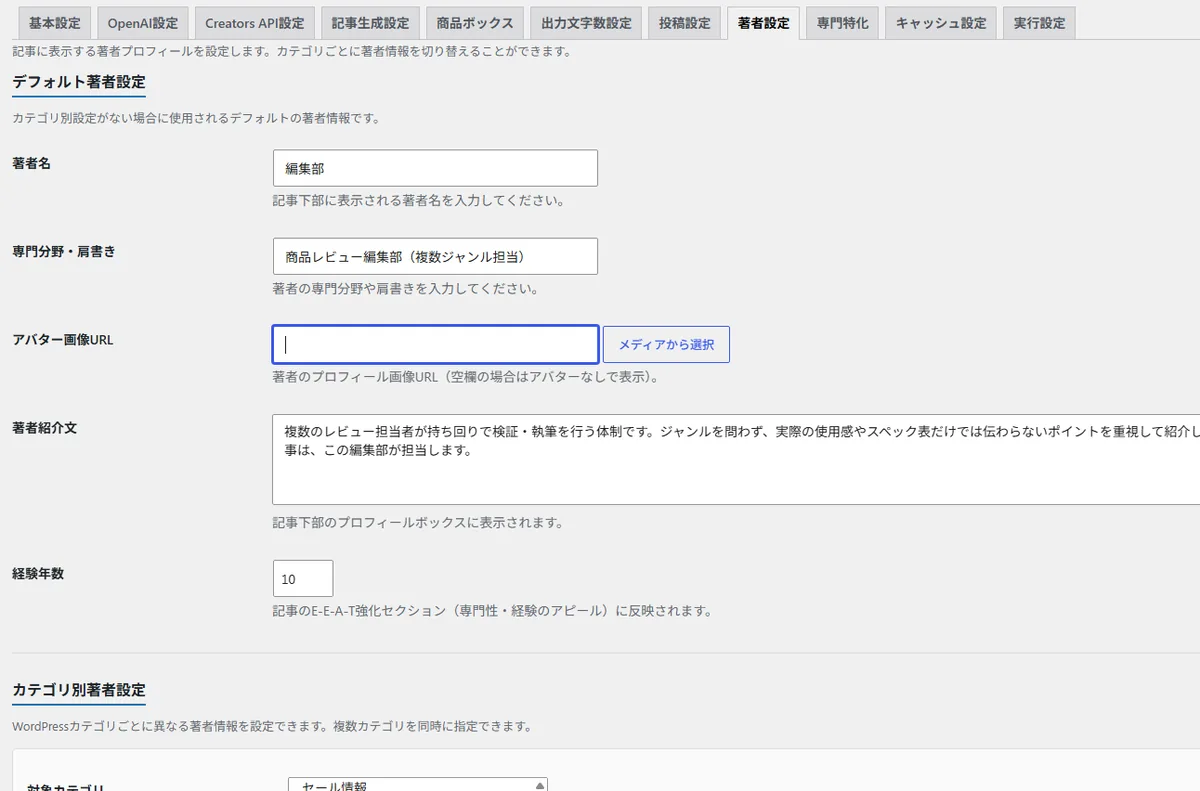The height and width of the screenshot is (791, 1200).
Task: Click the hint 著者の専門分野や肩書きを入力してください。
Action: click(406, 289)
